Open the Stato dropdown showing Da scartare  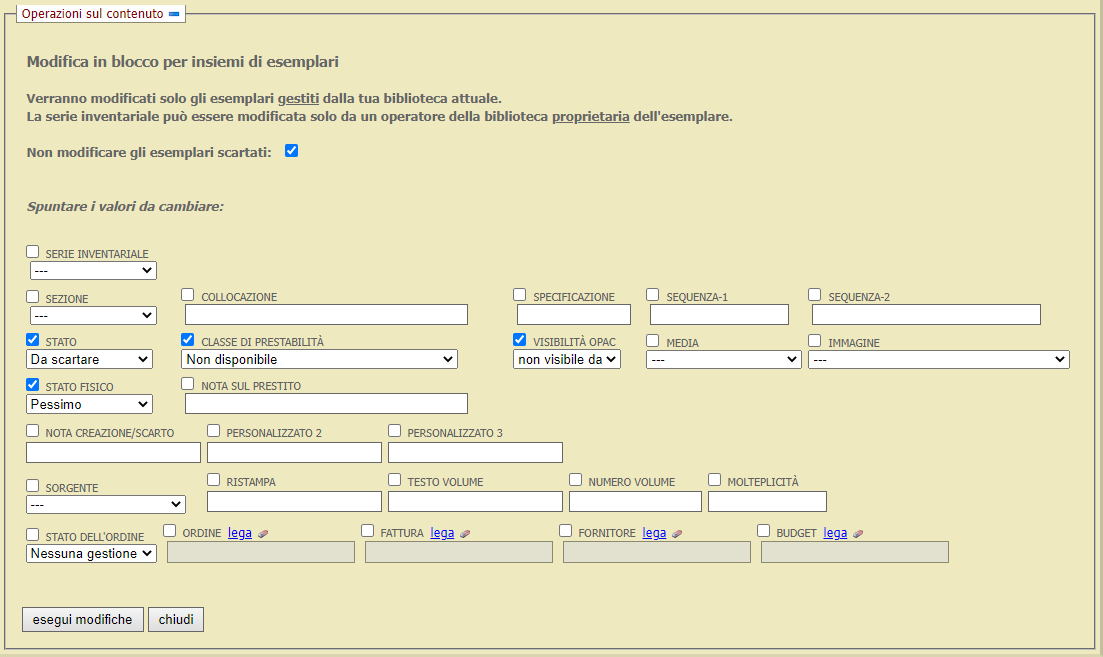89,359
